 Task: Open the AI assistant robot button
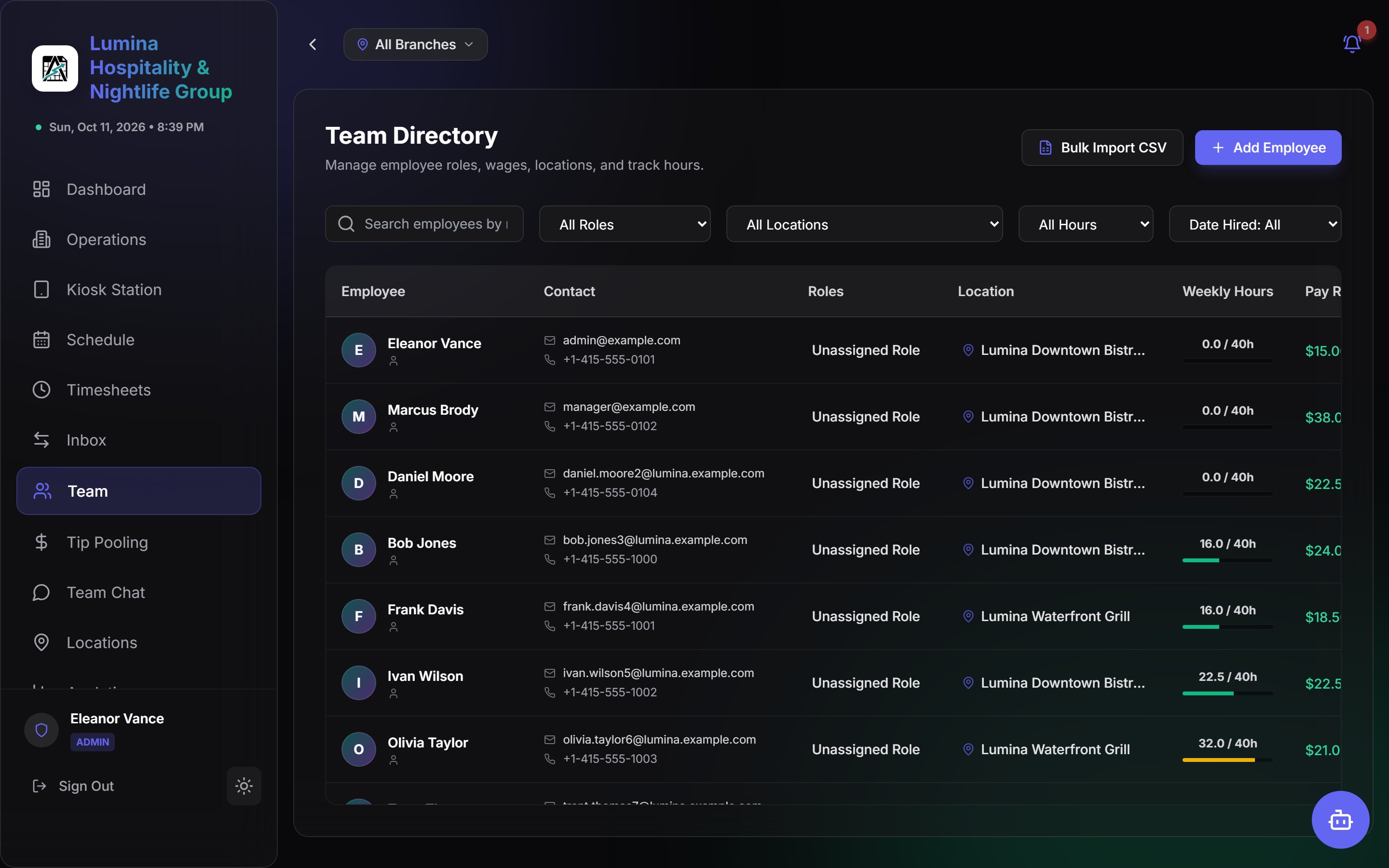(x=1340, y=820)
